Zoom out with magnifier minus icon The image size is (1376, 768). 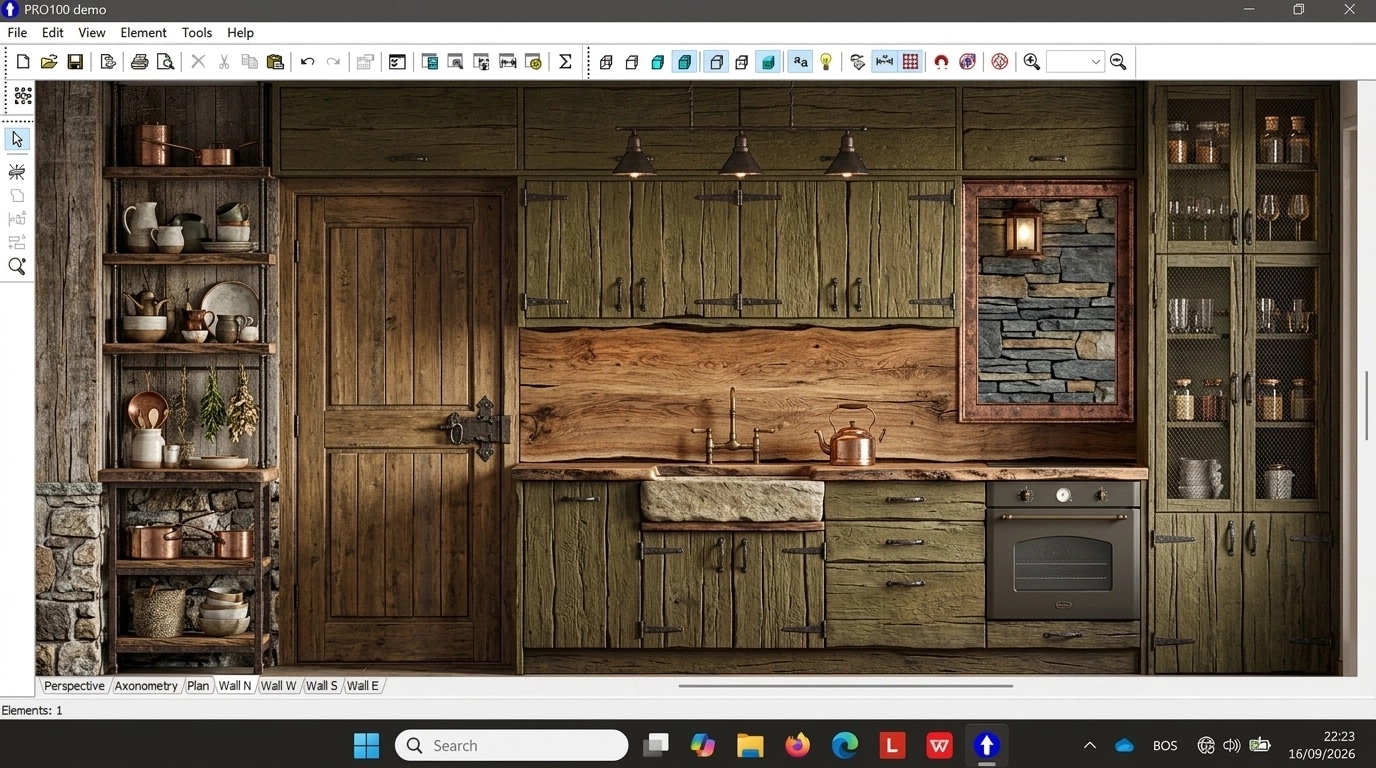tap(1118, 62)
